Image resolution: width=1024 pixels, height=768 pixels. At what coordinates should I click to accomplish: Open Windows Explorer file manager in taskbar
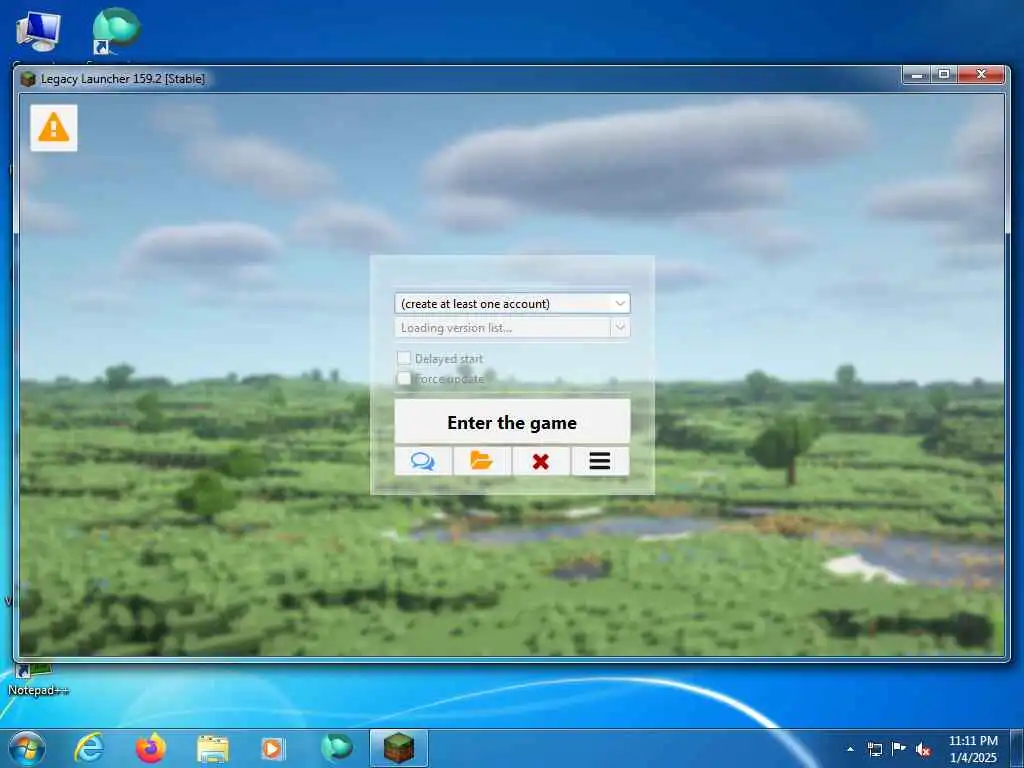pos(213,749)
